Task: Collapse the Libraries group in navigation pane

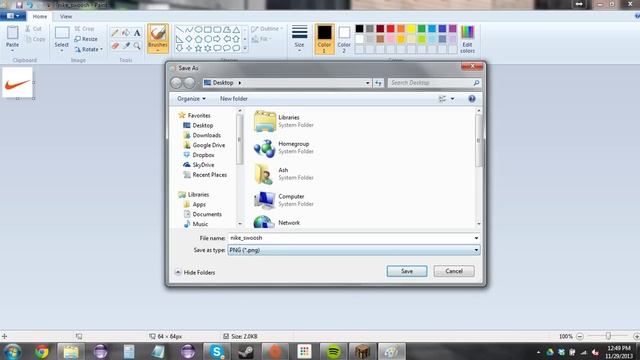Action: click(x=194, y=194)
